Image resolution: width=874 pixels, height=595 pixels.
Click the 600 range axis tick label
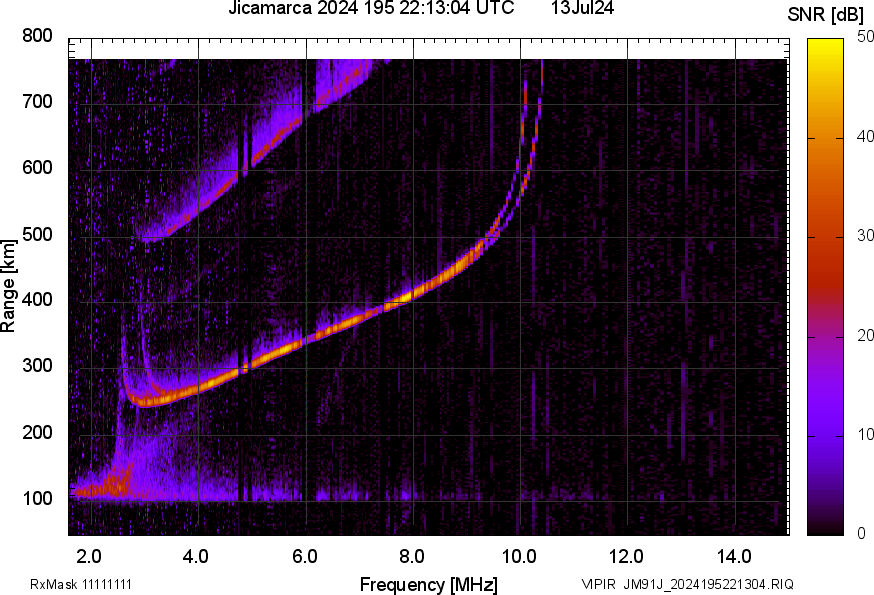37,167
